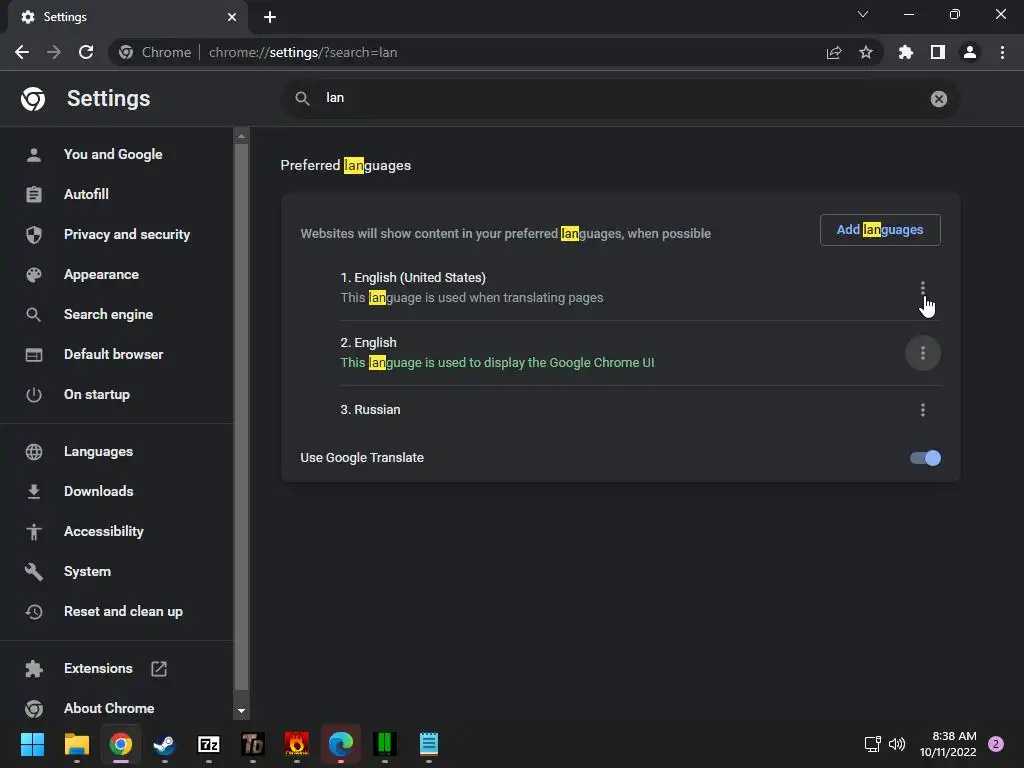Turn off Use Google Translate toggle

pos(925,458)
